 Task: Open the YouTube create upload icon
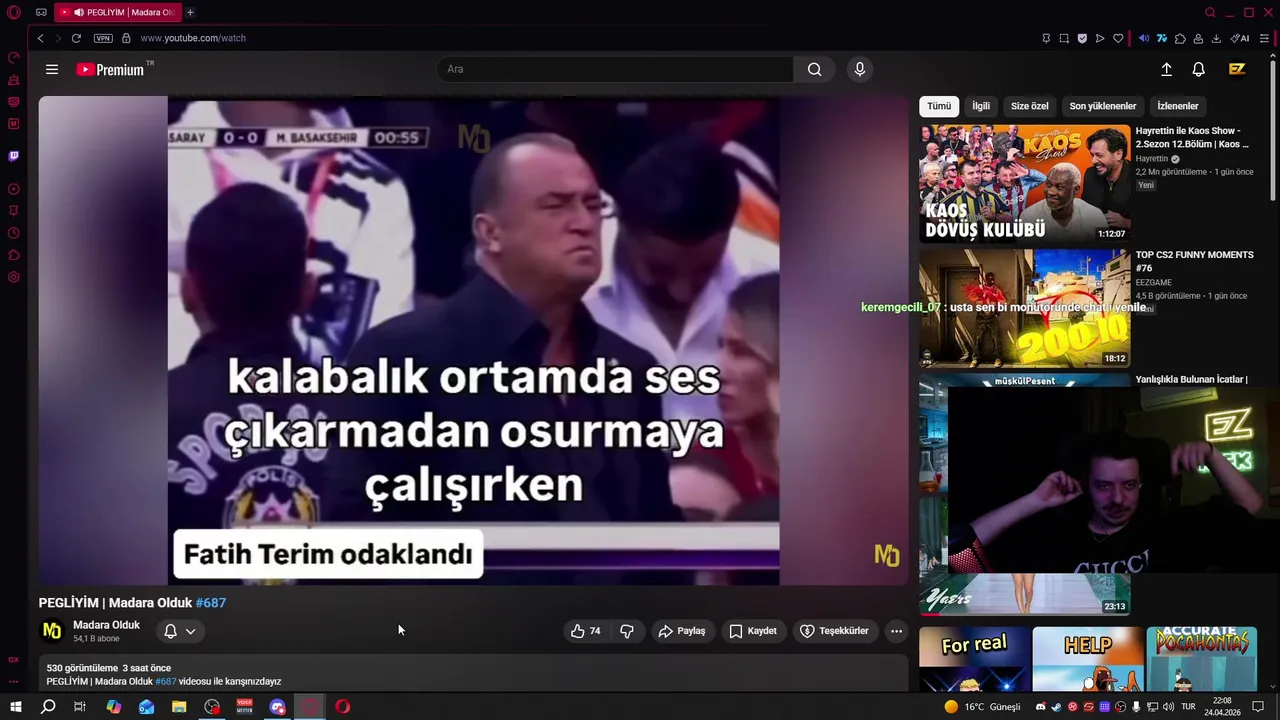(1166, 69)
